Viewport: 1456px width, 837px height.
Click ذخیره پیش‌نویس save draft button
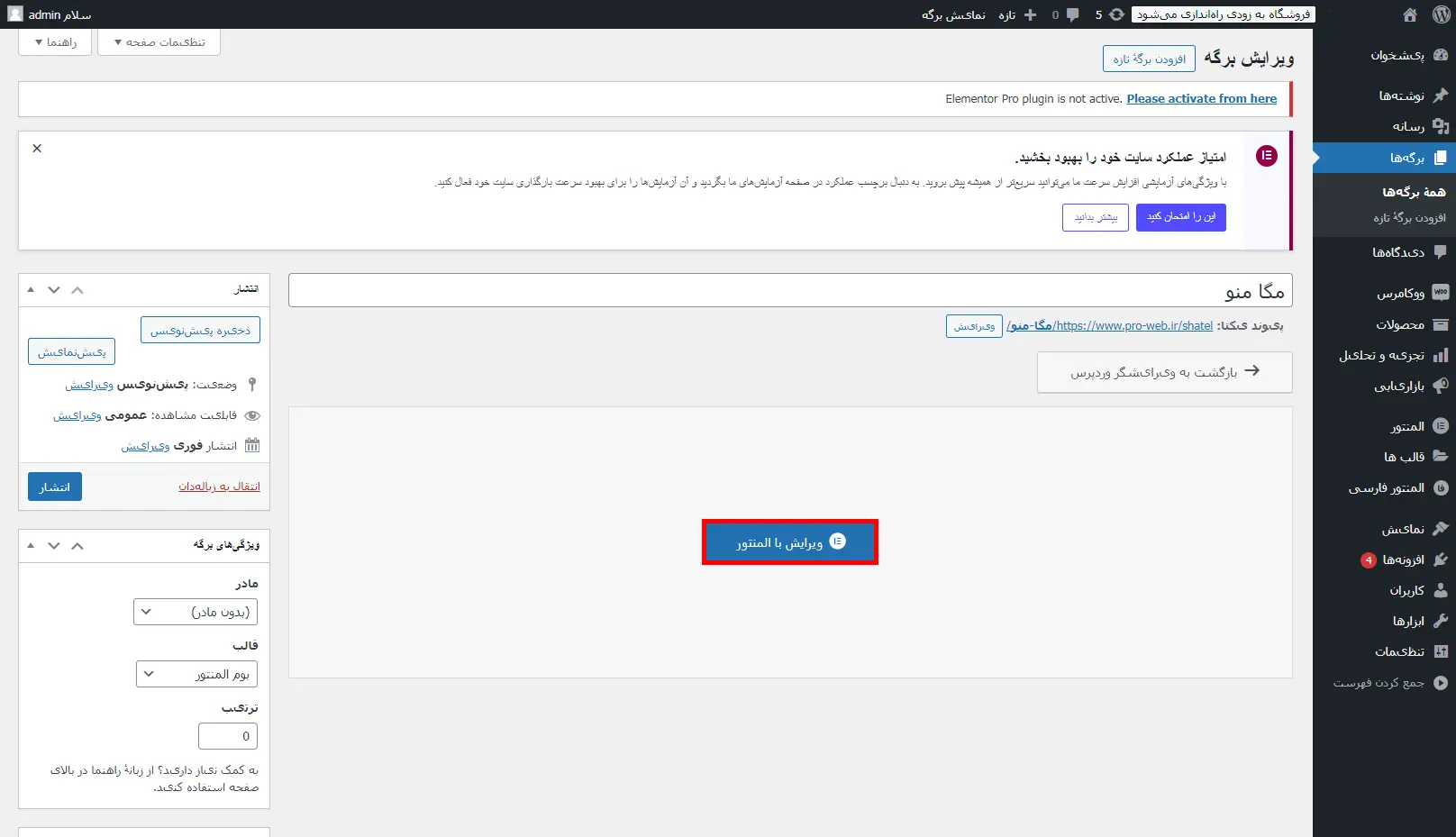coord(200,330)
